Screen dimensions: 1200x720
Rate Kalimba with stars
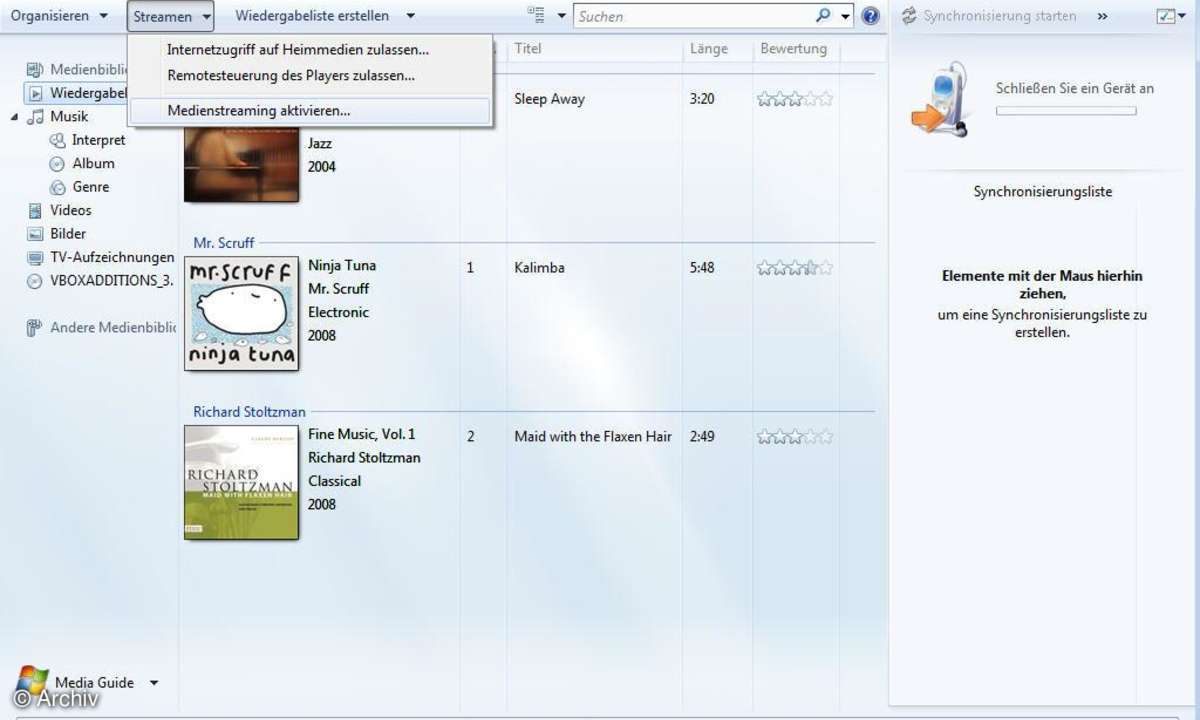pos(795,268)
